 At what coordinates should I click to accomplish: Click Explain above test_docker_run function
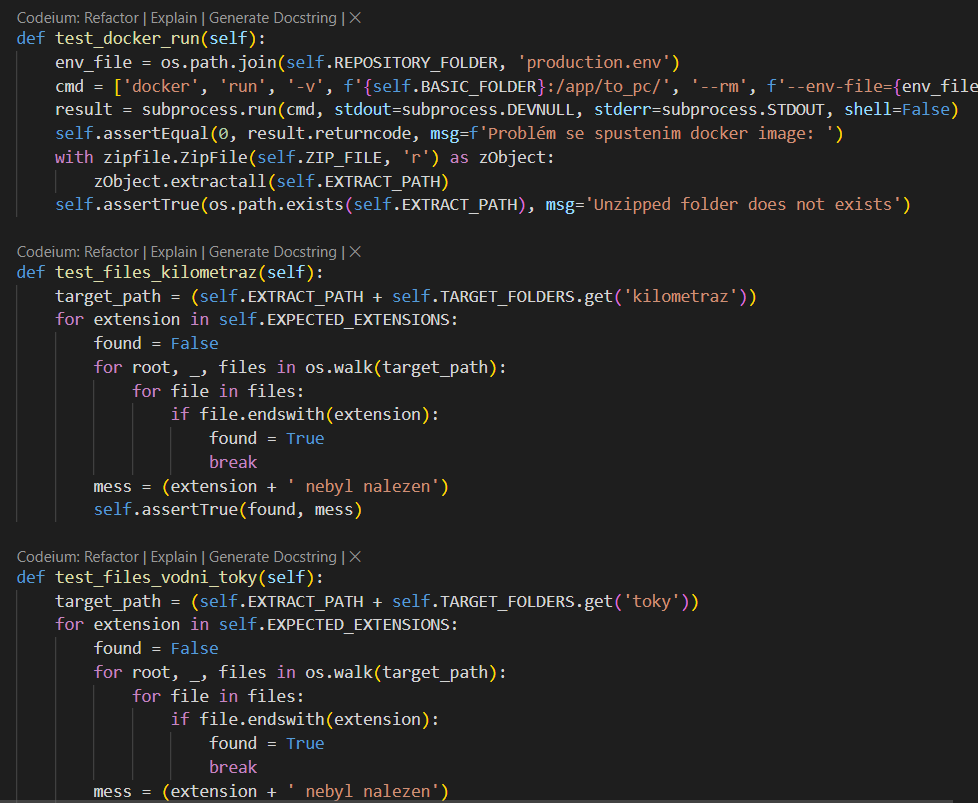pyautogui.click(x=173, y=18)
